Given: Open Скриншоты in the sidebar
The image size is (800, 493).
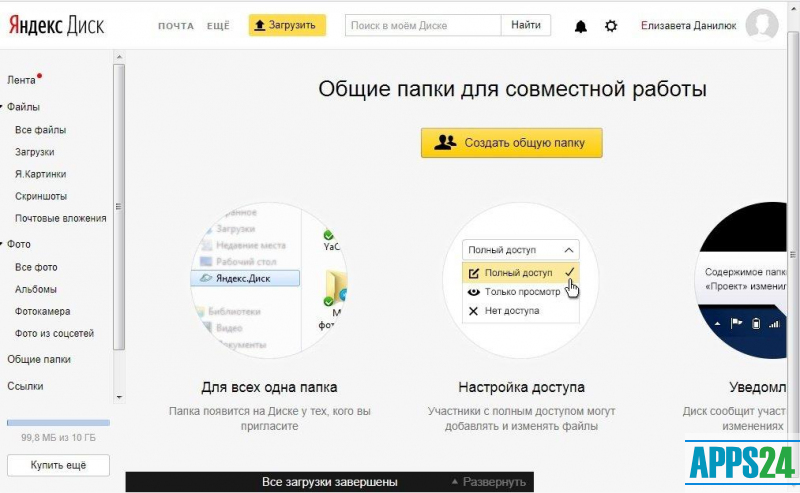Looking at the screenshot, I should [x=41, y=196].
